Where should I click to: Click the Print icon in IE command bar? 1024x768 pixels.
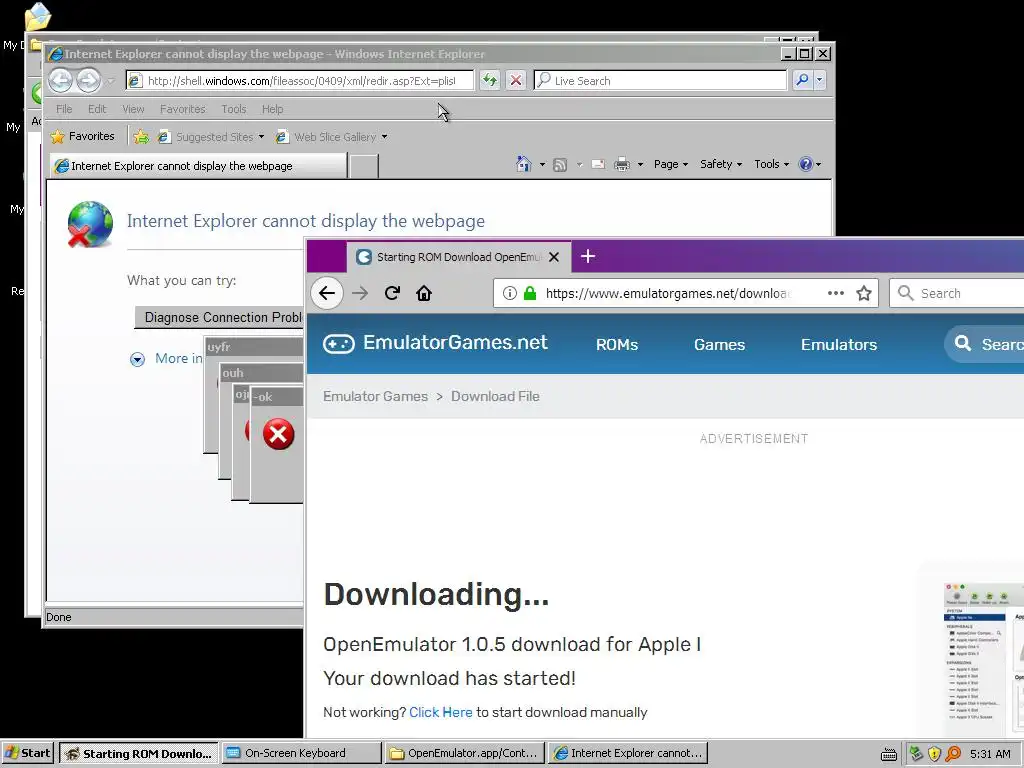pos(622,165)
